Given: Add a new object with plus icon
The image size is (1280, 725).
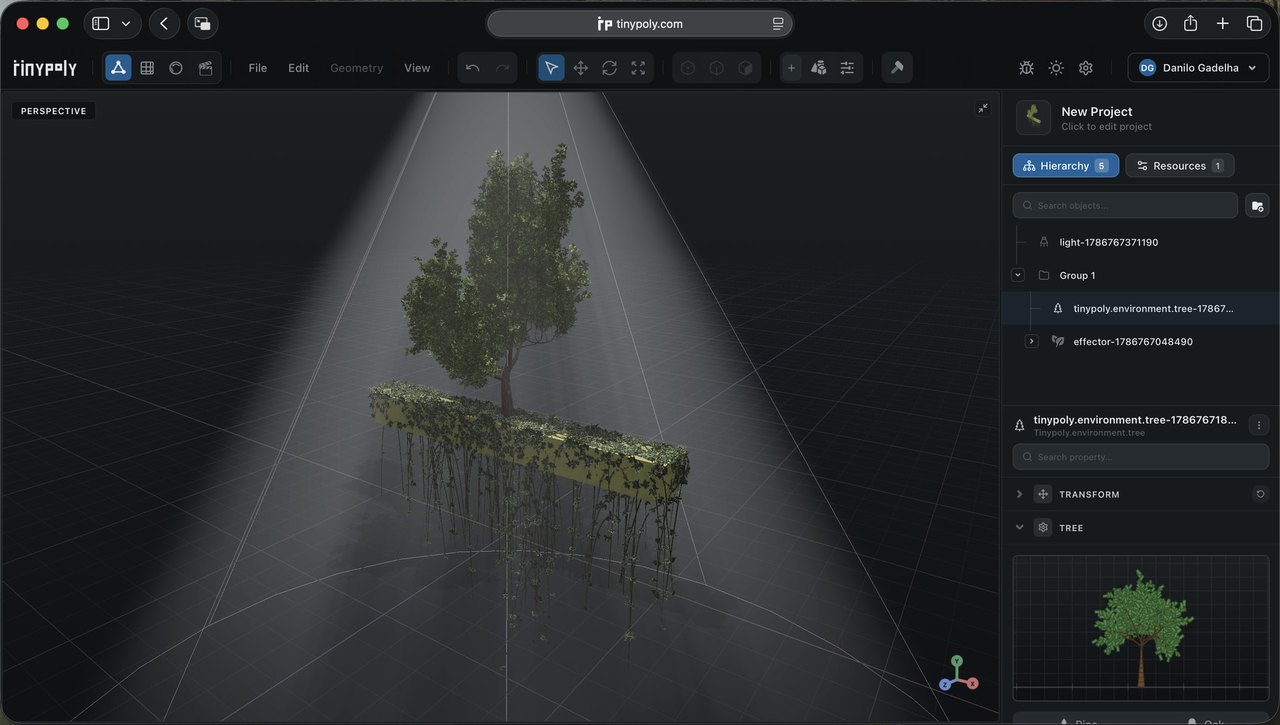Looking at the screenshot, I should pyautogui.click(x=791, y=68).
